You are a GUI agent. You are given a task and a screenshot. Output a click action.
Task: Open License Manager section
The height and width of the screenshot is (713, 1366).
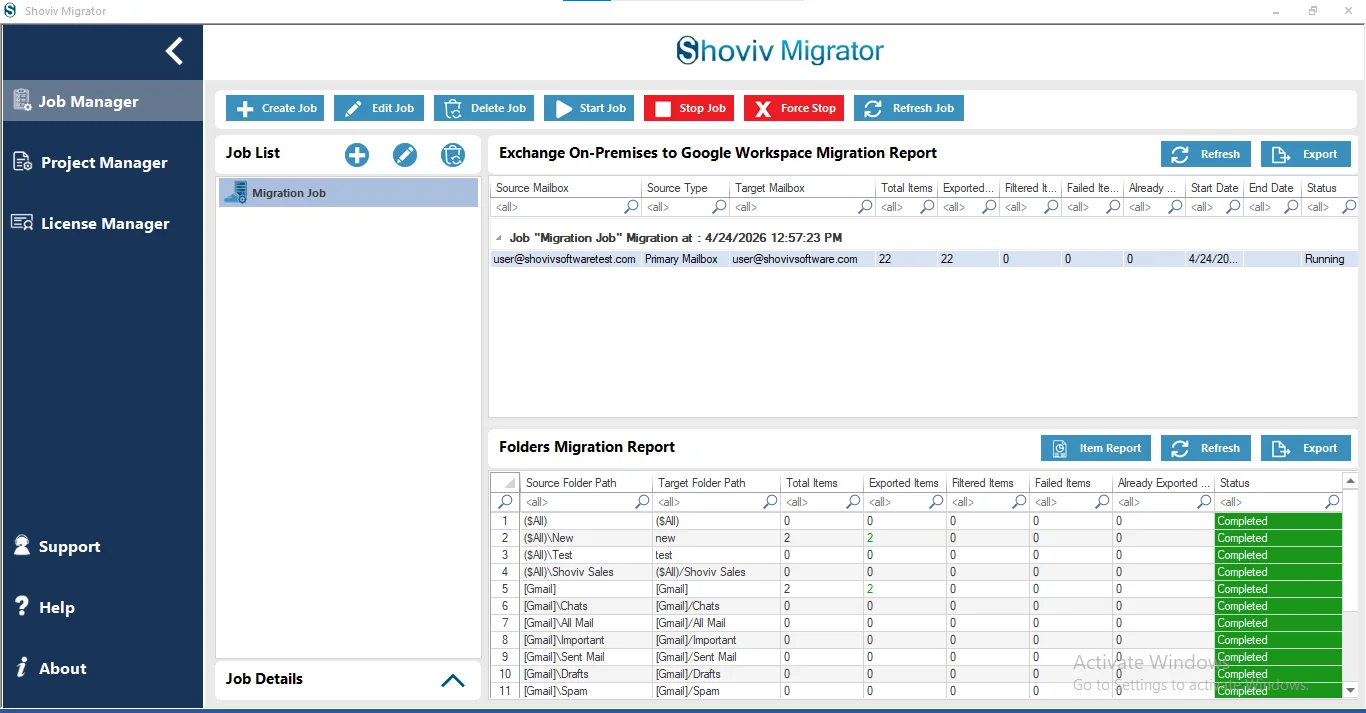102,223
